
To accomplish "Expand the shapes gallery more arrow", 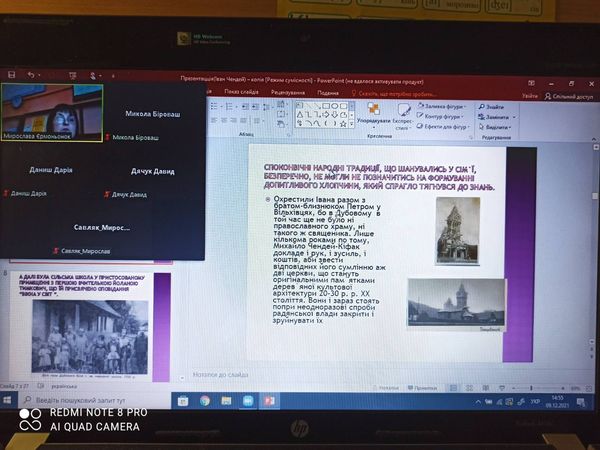I will click(352, 124).
